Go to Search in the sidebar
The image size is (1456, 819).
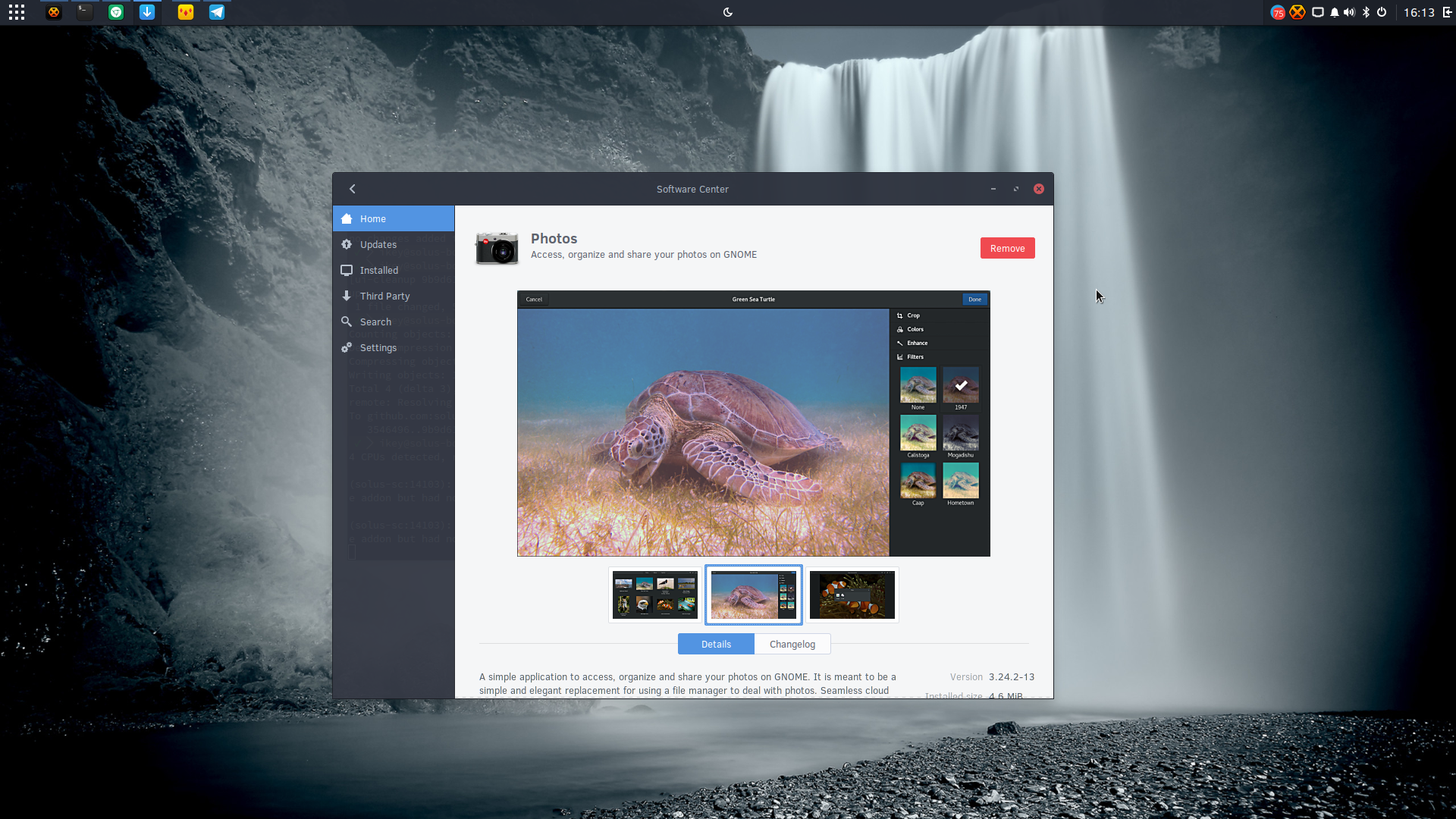click(394, 322)
